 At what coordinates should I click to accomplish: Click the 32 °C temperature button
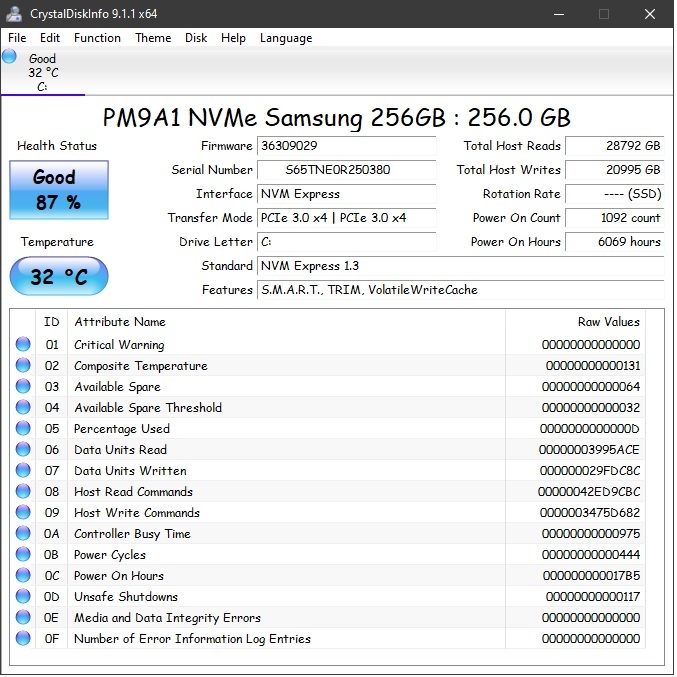[58, 276]
